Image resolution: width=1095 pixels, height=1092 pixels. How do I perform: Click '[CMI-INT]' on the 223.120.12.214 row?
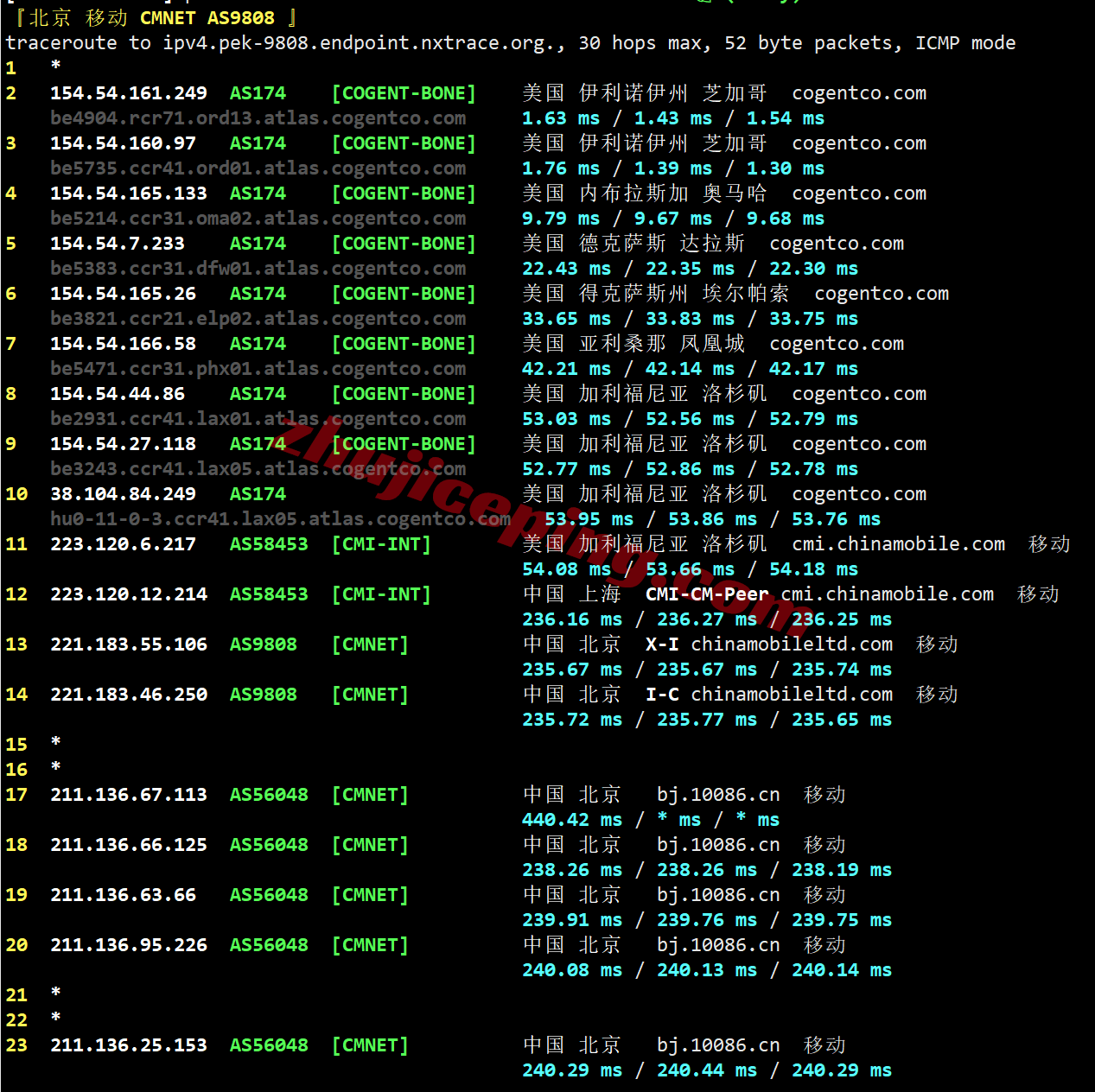click(x=381, y=594)
